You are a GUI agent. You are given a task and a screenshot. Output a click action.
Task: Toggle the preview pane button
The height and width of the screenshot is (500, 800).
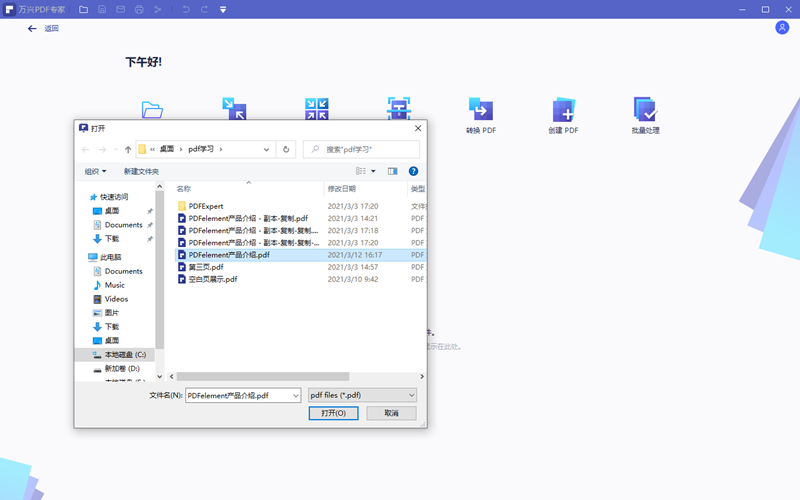393,171
